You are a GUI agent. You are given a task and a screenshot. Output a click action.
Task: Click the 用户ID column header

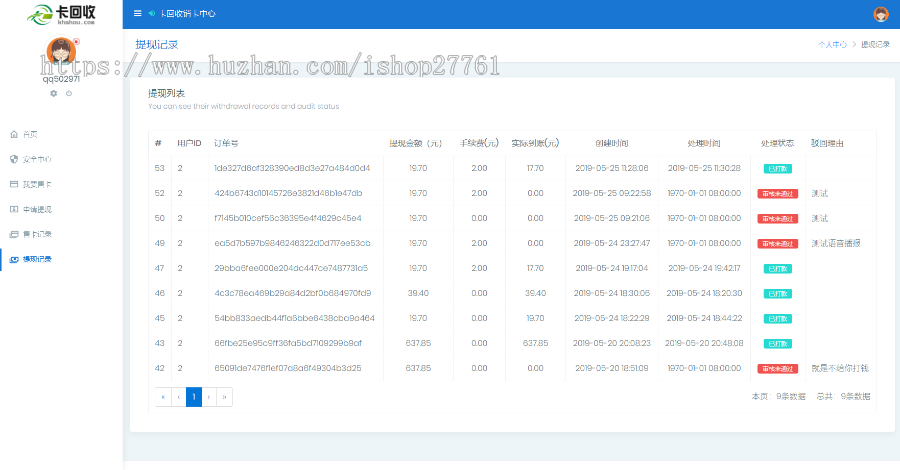click(189, 143)
